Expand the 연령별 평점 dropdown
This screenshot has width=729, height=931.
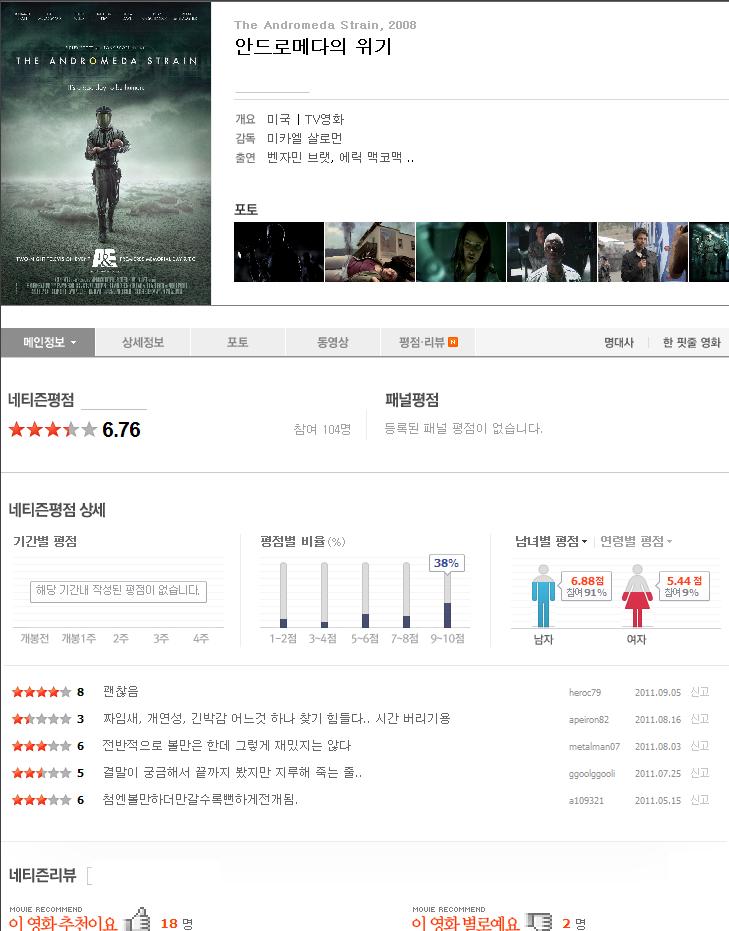[636, 542]
